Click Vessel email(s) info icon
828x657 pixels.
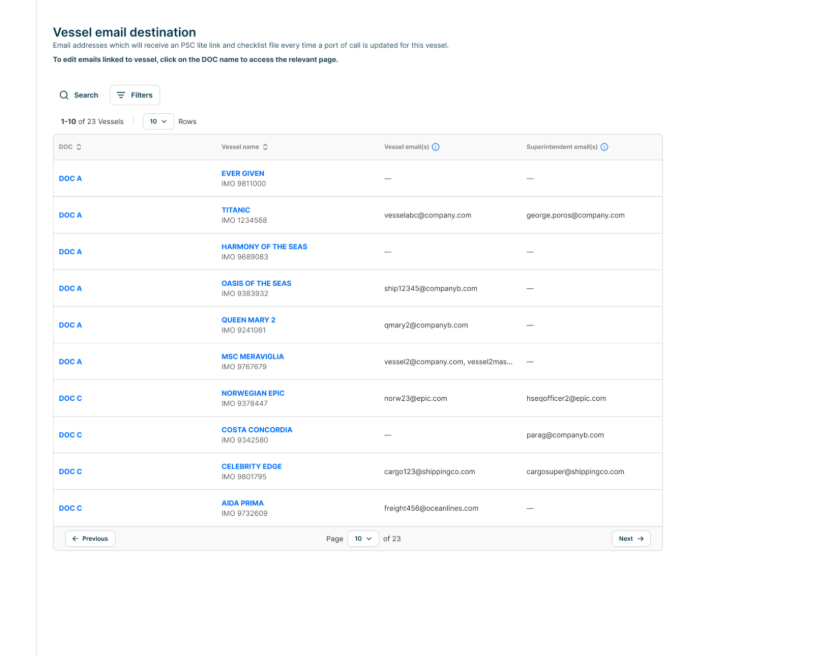point(436,147)
